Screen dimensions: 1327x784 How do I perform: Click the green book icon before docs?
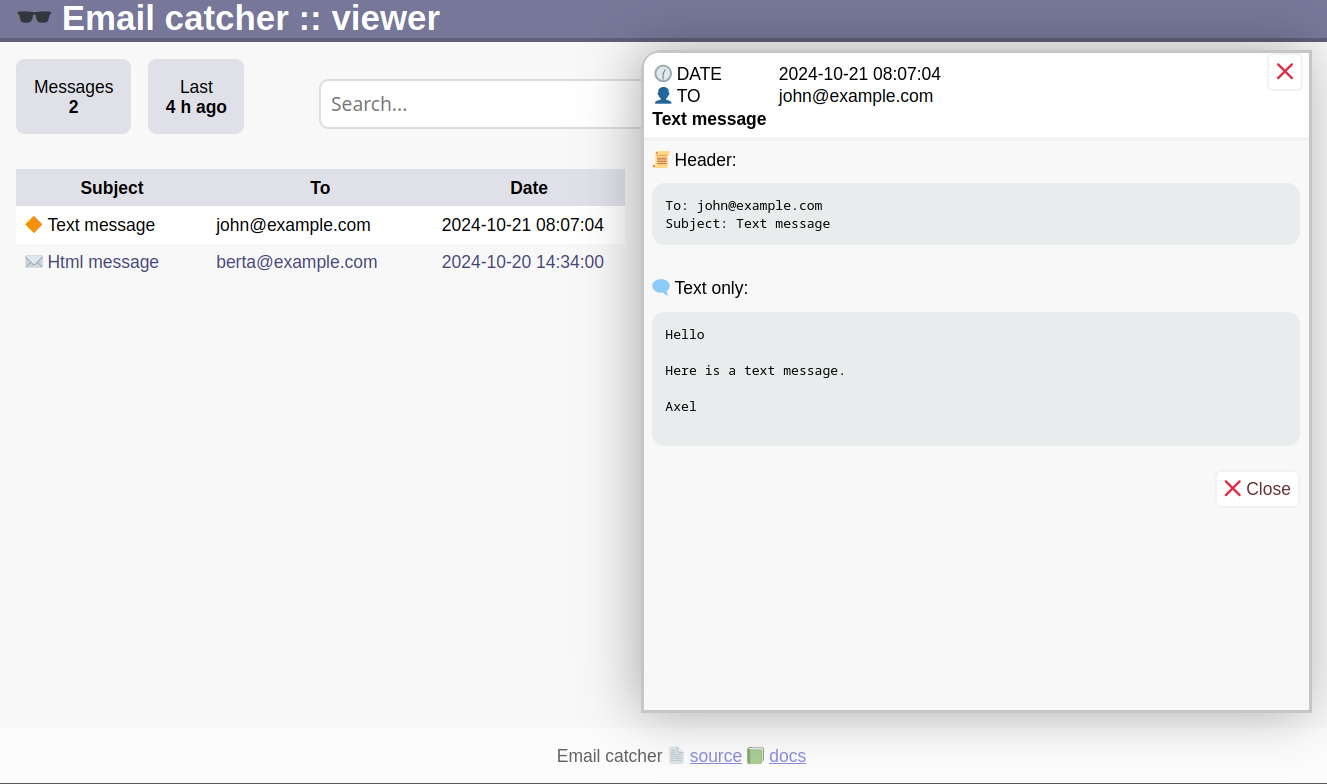(x=756, y=755)
